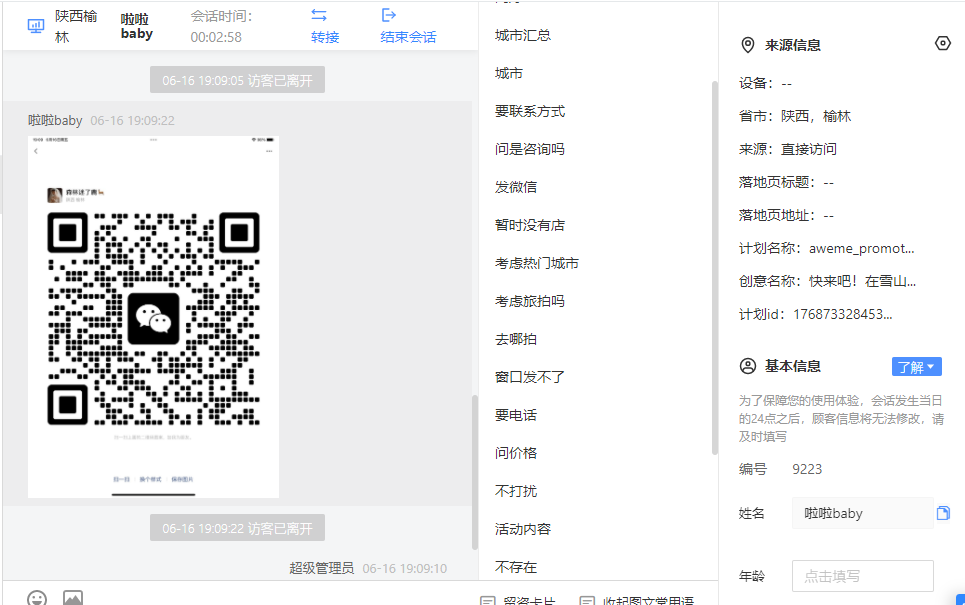The height and width of the screenshot is (605, 965).
Task: Select quick reply 不打扰
Action: tap(516, 491)
